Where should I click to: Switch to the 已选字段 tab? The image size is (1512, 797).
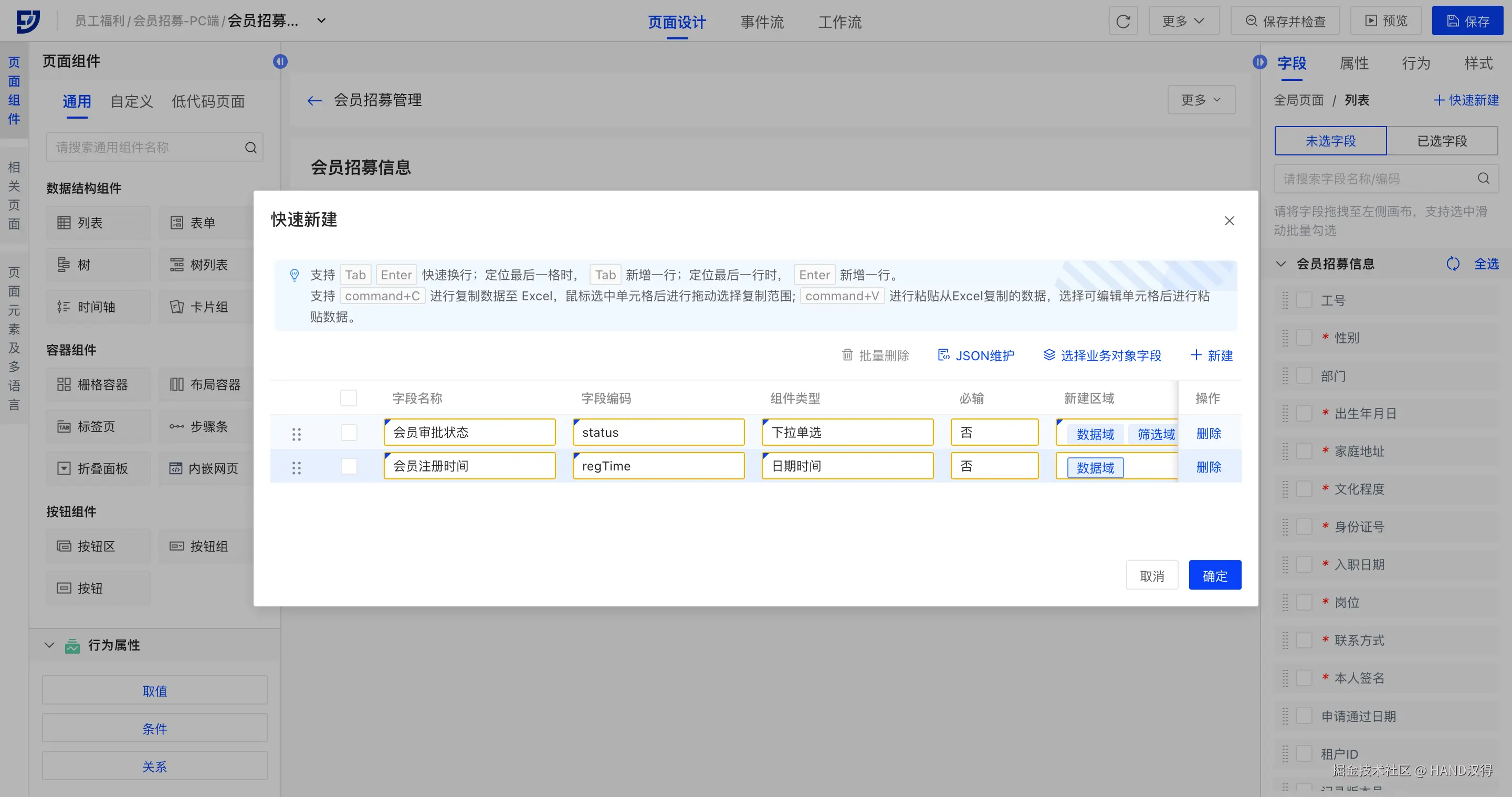(1442, 141)
